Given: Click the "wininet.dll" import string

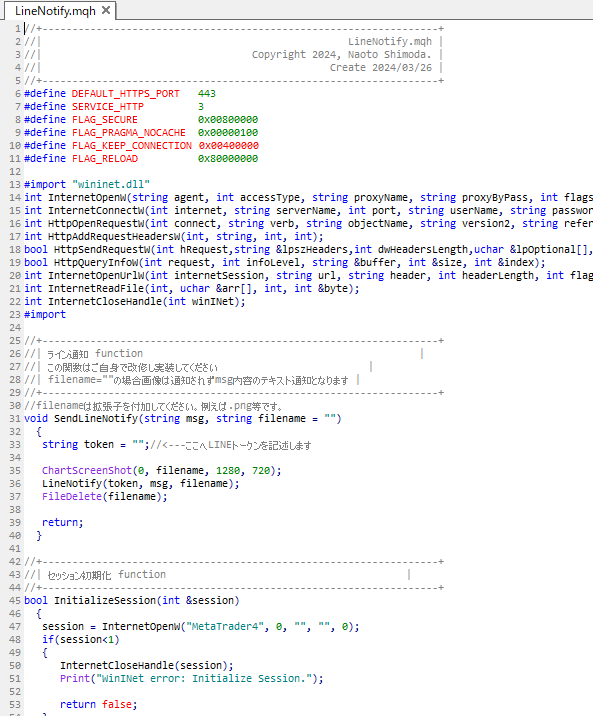Looking at the screenshot, I should click(x=111, y=184).
